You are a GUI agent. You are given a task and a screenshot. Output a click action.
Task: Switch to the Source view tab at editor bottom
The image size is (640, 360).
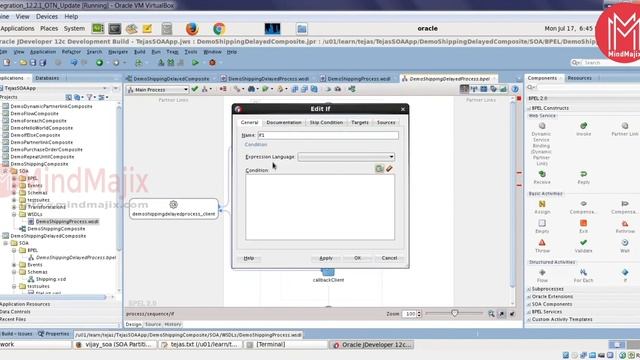[153, 324]
